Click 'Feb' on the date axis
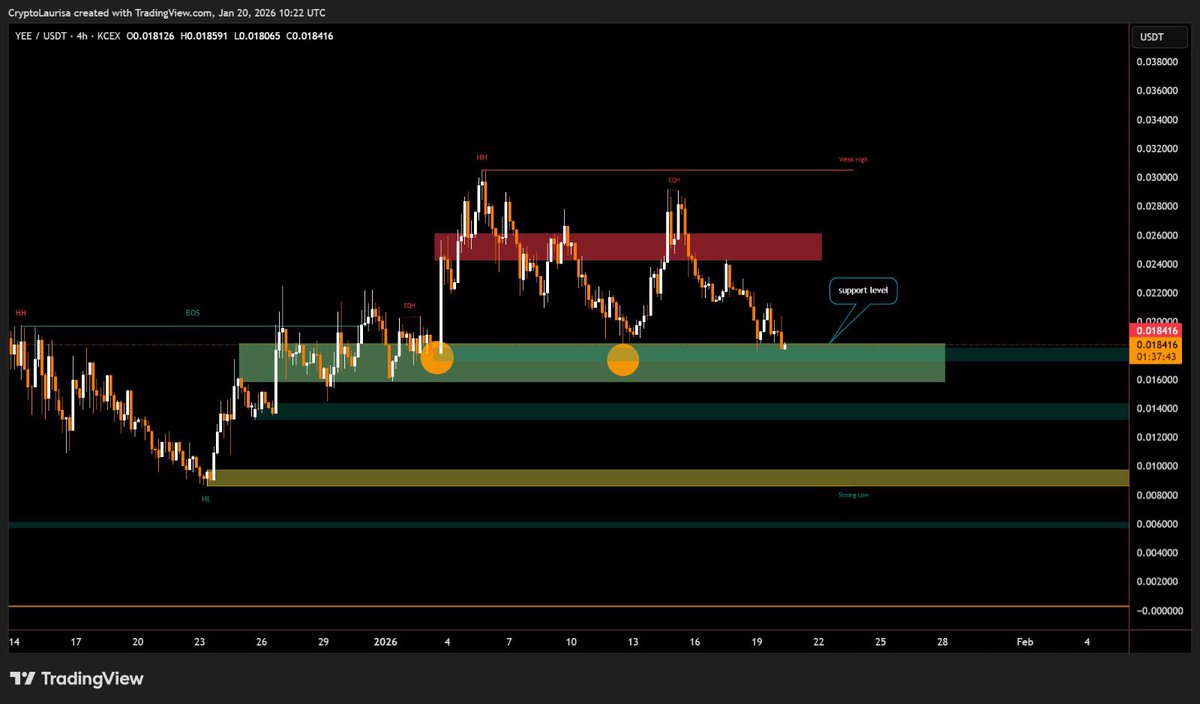The image size is (1200, 704). pyautogui.click(x=1024, y=642)
